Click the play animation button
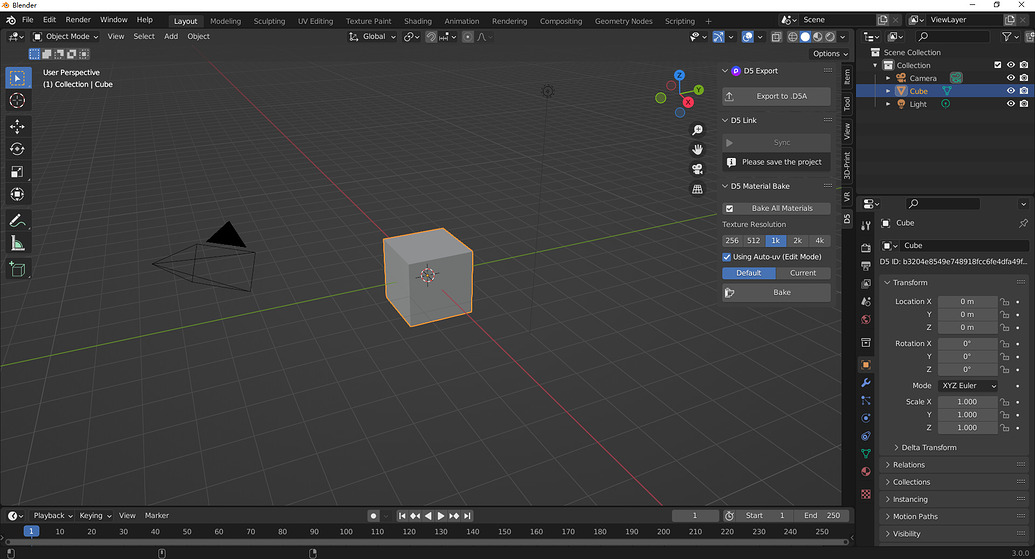This screenshot has width=1035, height=559. 441,516
